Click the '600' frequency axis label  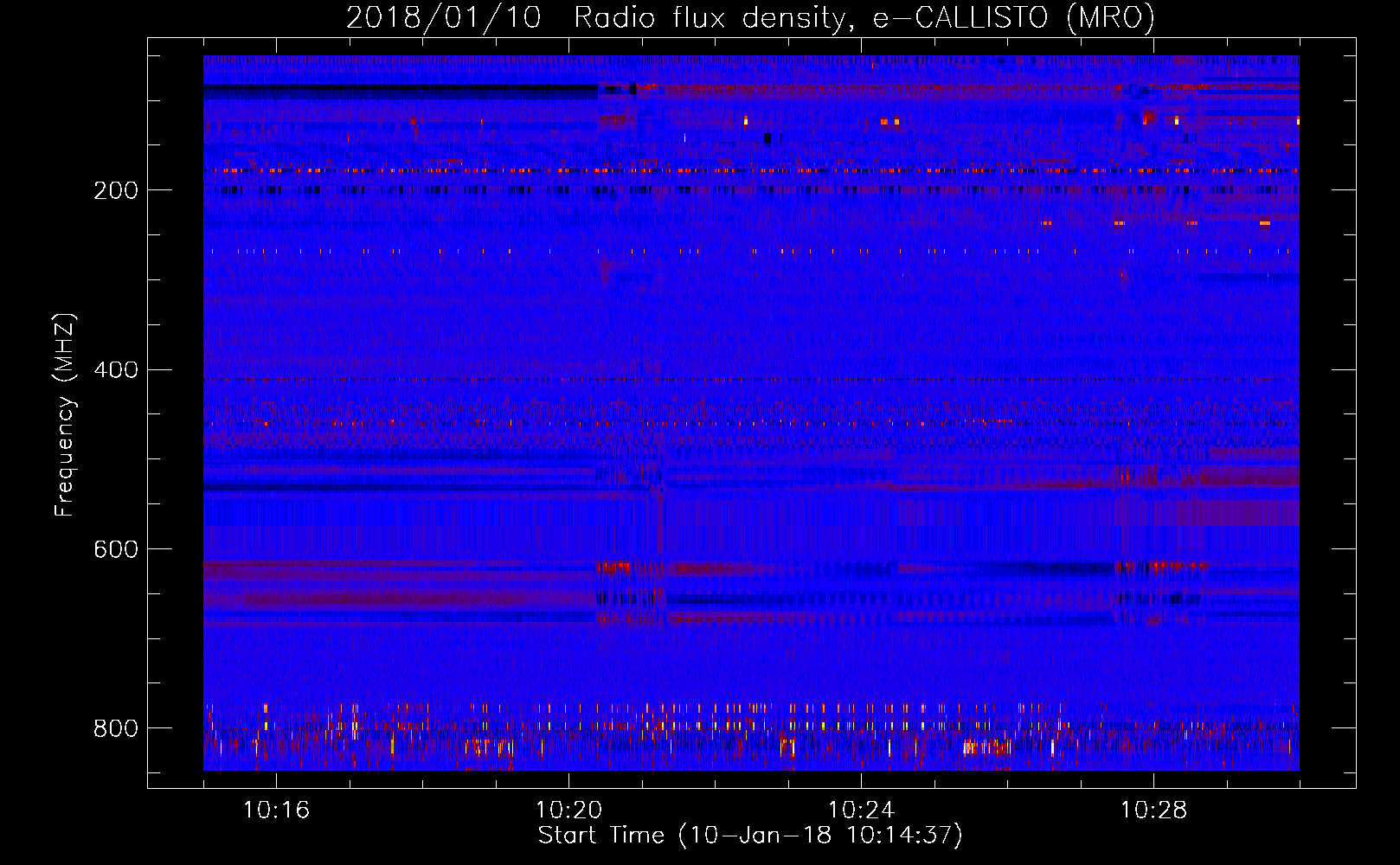click(115, 550)
